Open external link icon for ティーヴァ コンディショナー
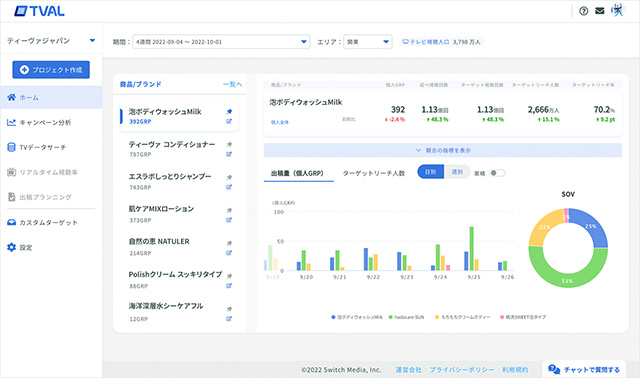The height and width of the screenshot is (378, 640). 229,154
